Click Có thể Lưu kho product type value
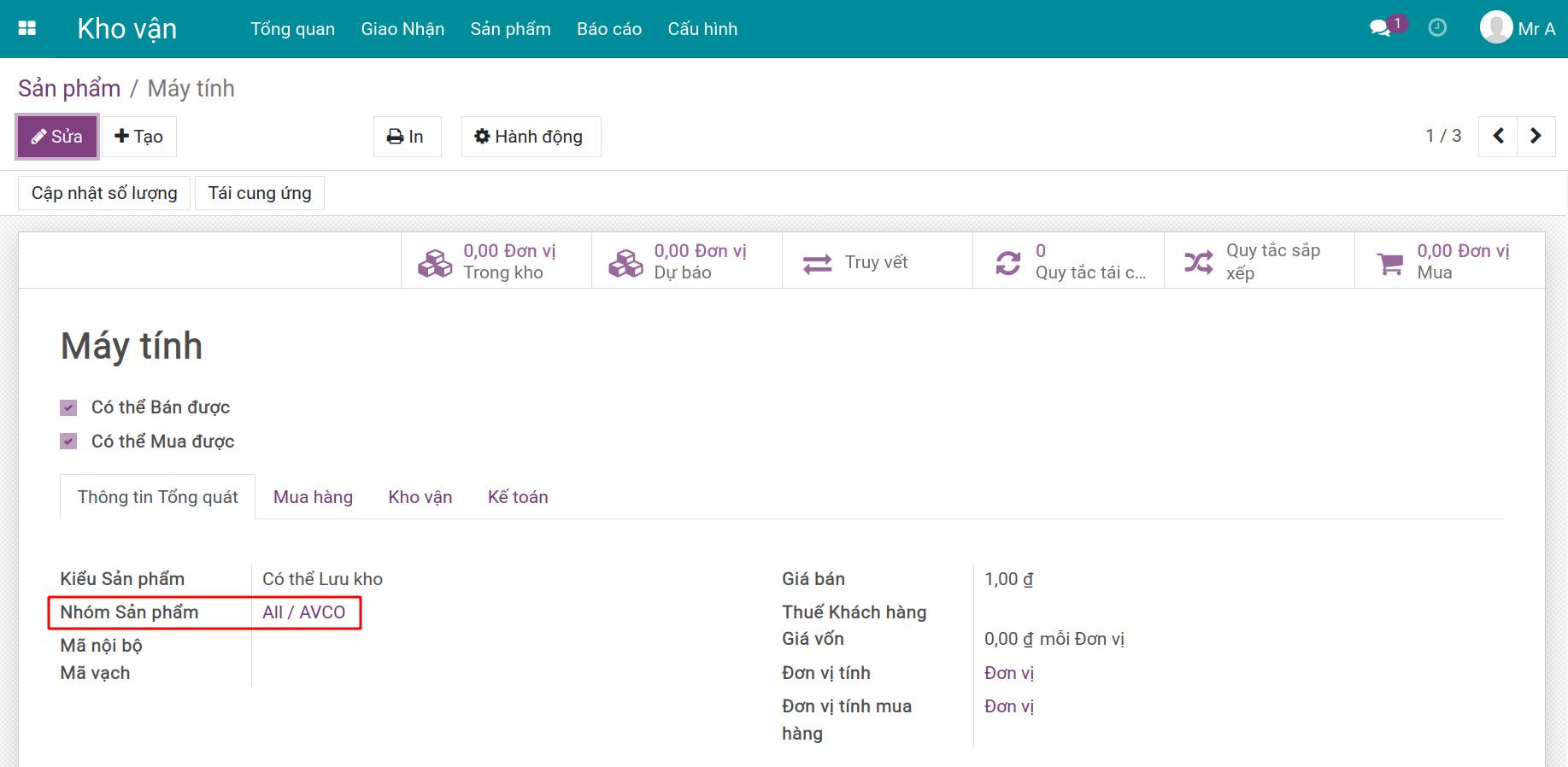This screenshot has width=1568, height=767. click(322, 579)
